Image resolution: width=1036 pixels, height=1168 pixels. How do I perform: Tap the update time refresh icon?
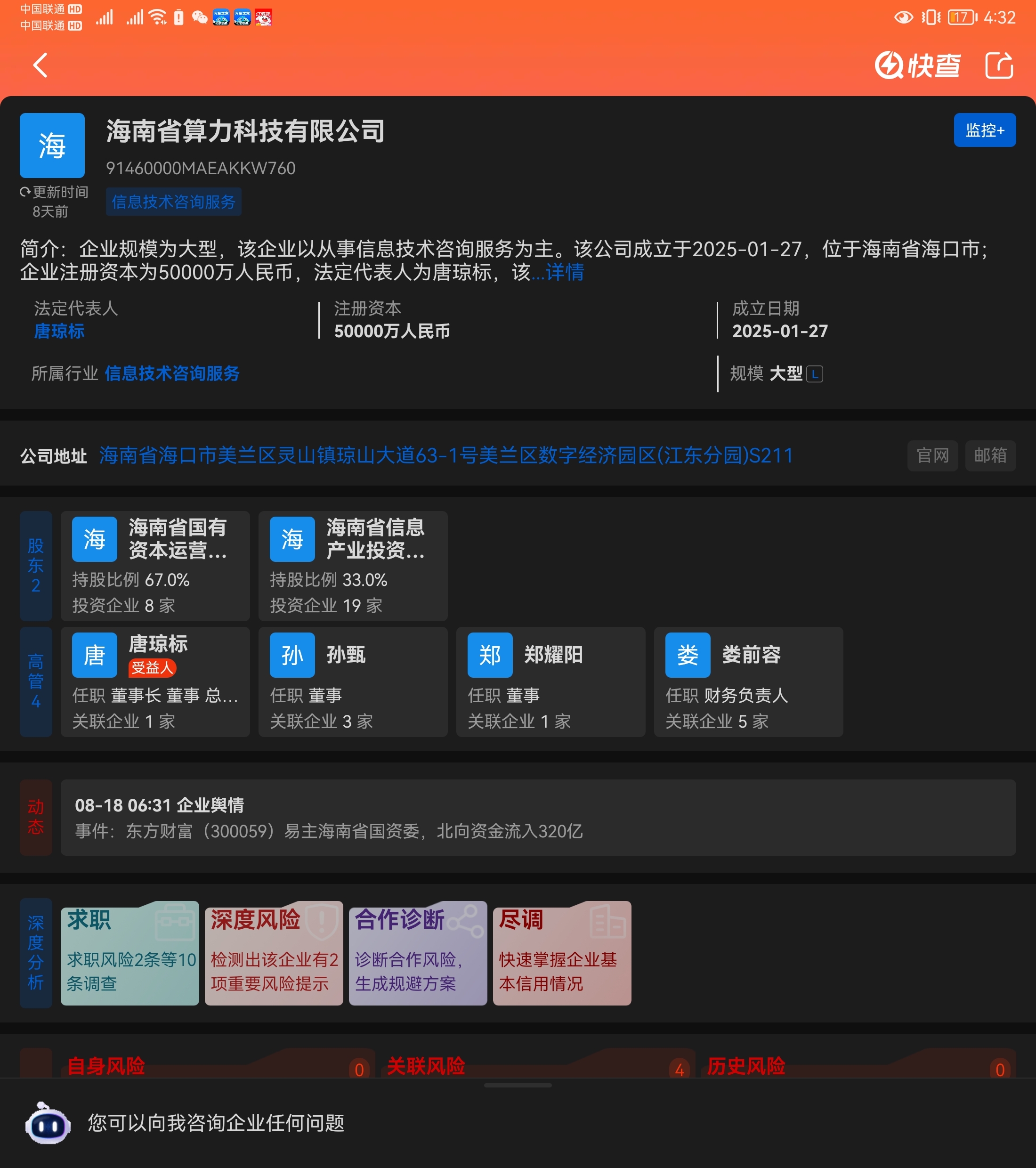pos(25,192)
